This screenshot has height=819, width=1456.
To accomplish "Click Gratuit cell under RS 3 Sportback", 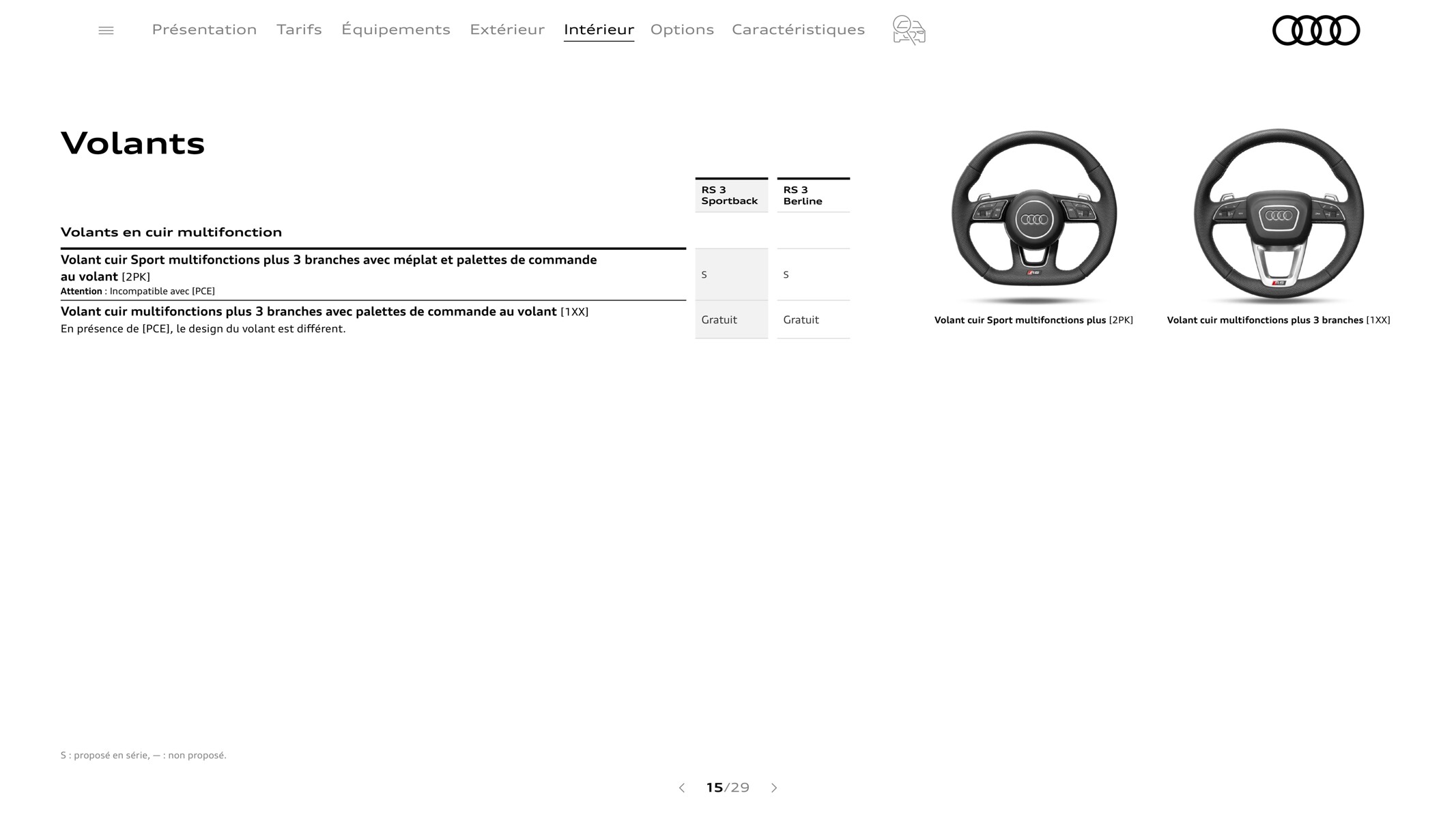I will click(731, 319).
